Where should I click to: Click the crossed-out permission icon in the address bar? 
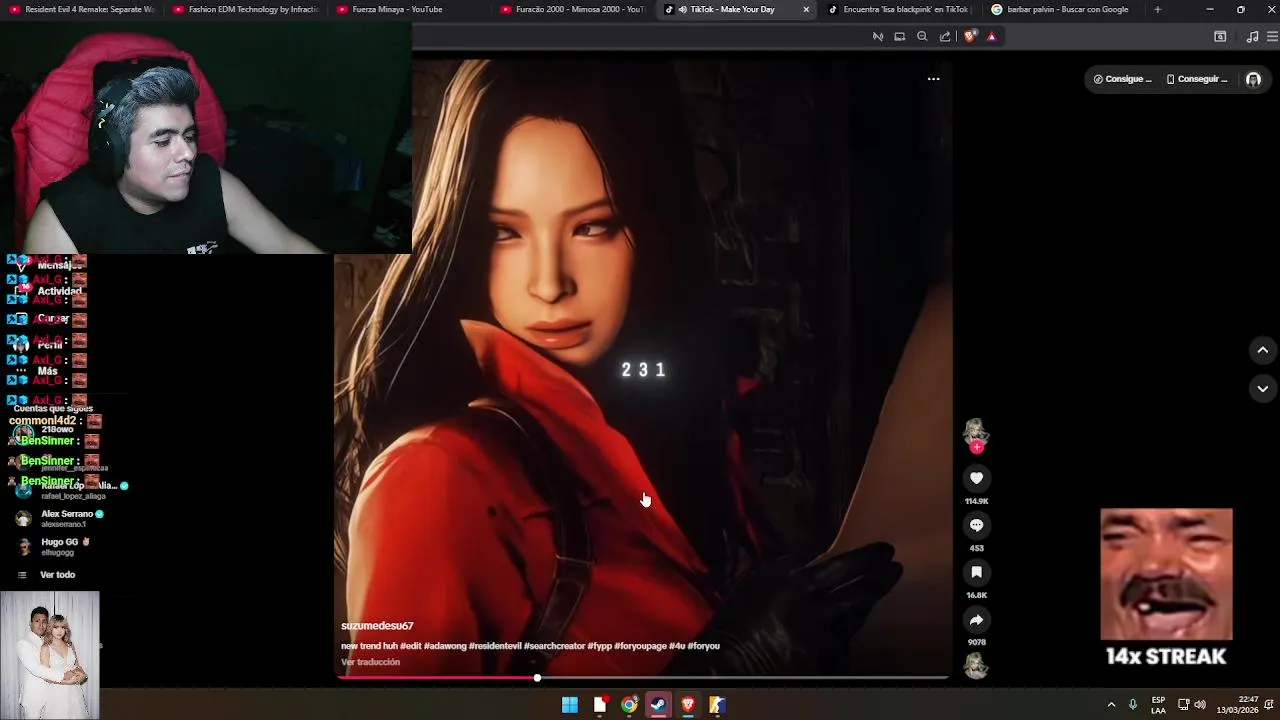pos(877,36)
